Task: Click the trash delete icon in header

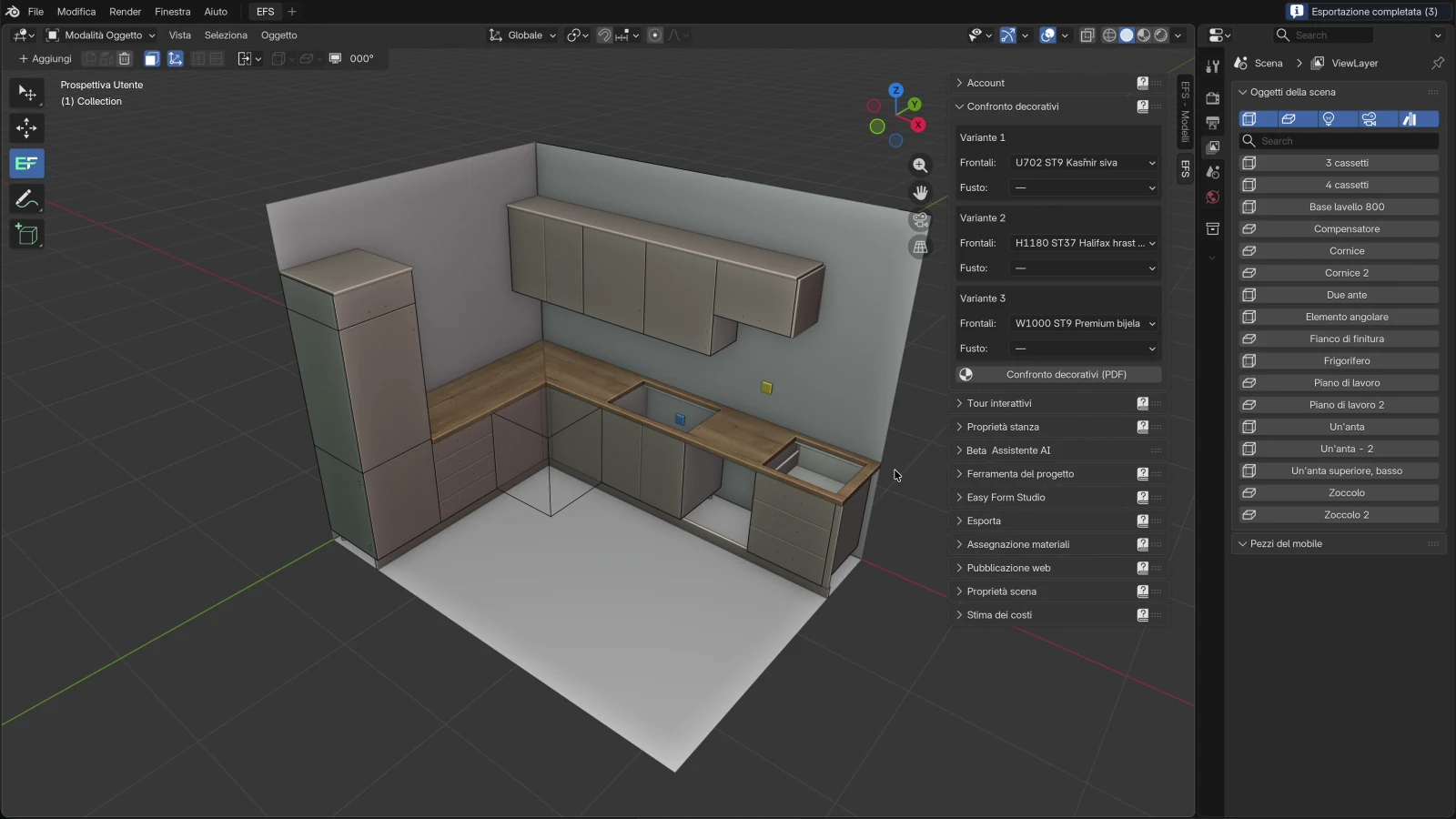Action: coord(125,59)
